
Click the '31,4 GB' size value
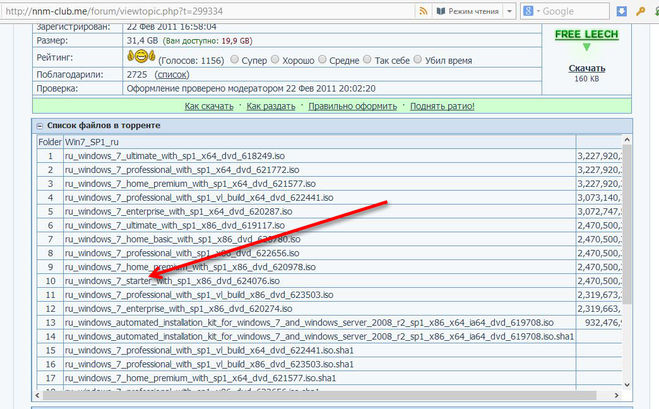[142, 41]
